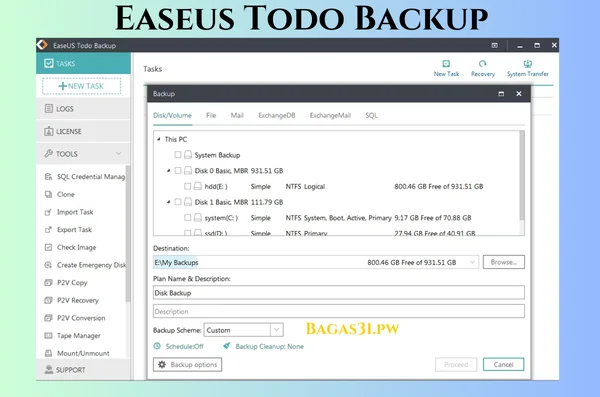Switch to the Mail tab

[237, 115]
